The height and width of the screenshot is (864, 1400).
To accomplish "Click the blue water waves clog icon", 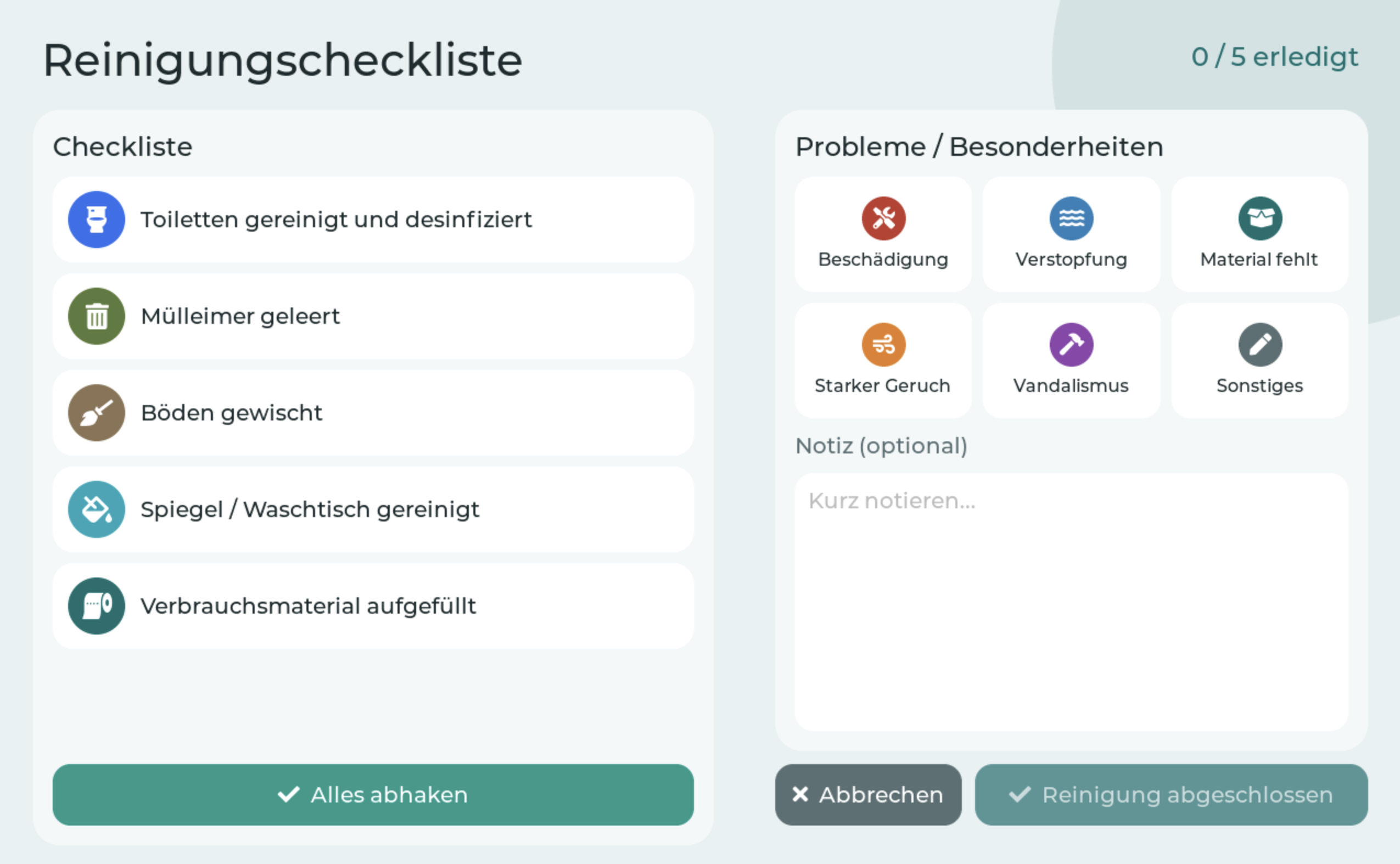I will [1072, 218].
